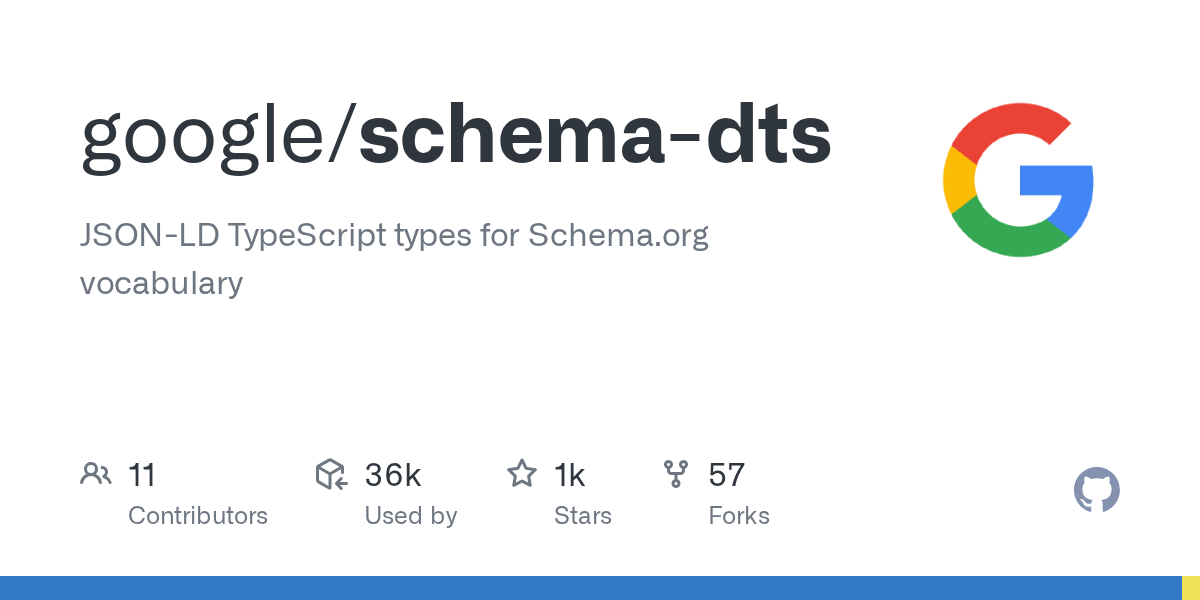This screenshot has height=600, width=1200.
Task: Click the yellow language bar segment
Action: pyautogui.click(x=1191, y=588)
